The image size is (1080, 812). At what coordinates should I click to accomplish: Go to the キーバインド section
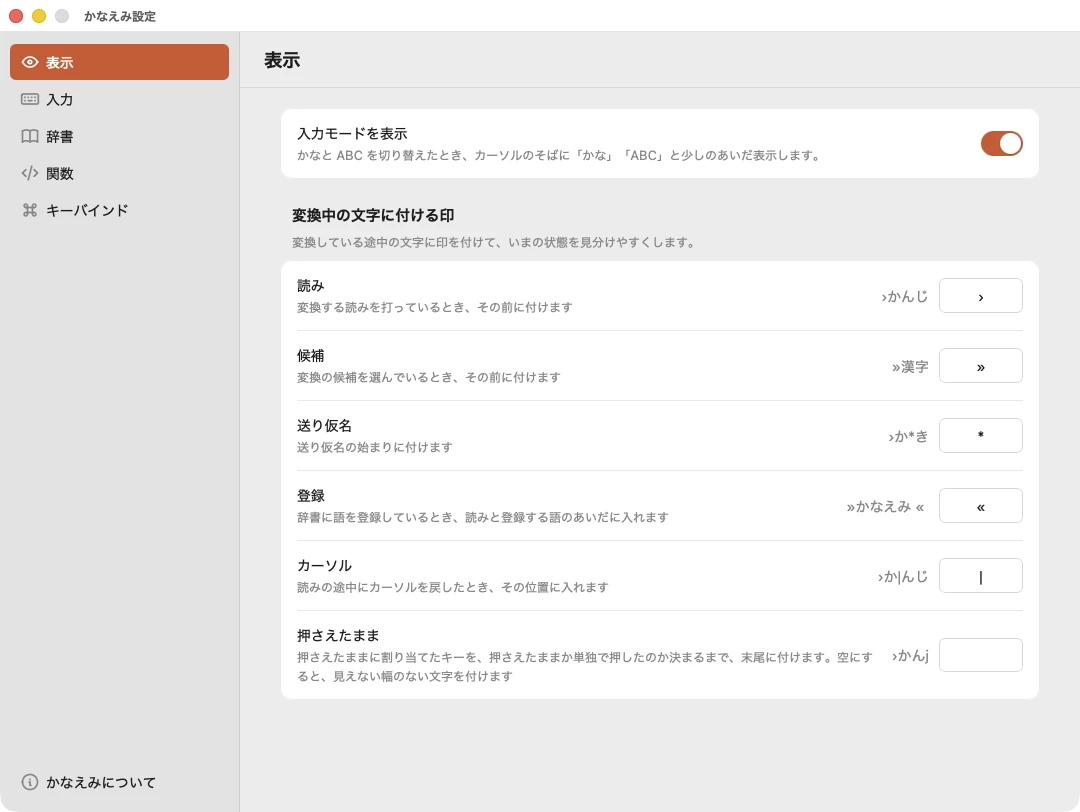point(120,210)
